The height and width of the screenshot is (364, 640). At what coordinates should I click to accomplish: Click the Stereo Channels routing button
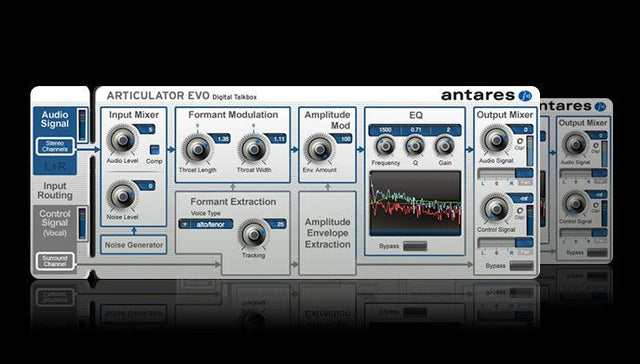click(x=55, y=146)
